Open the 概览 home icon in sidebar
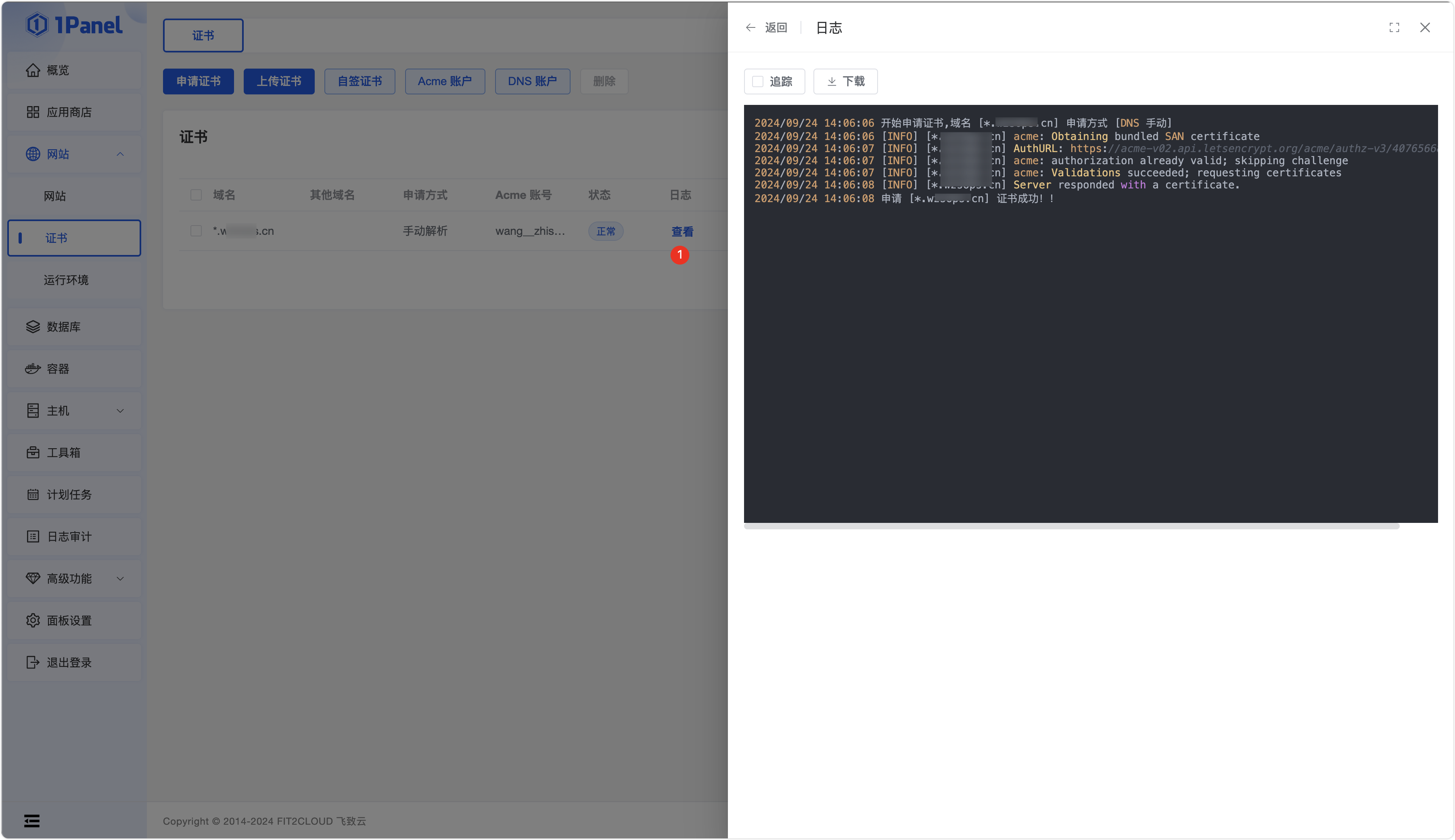Viewport: 1455px width, 840px height. [x=33, y=70]
